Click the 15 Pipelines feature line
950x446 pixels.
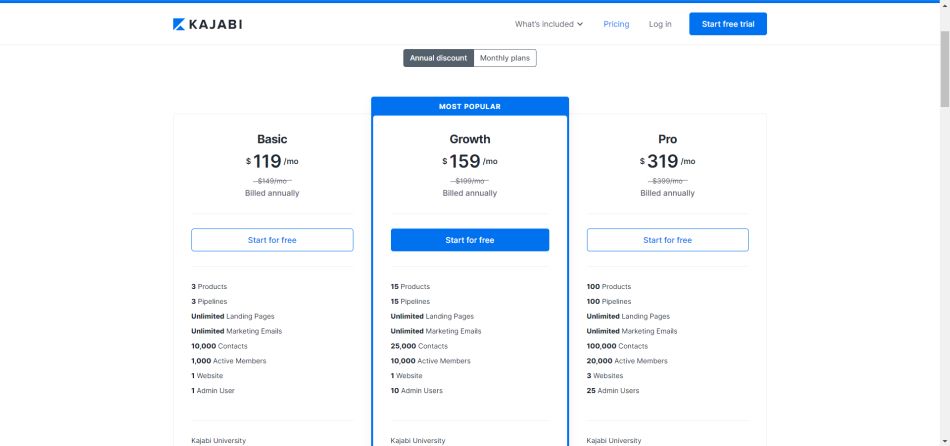click(410, 301)
